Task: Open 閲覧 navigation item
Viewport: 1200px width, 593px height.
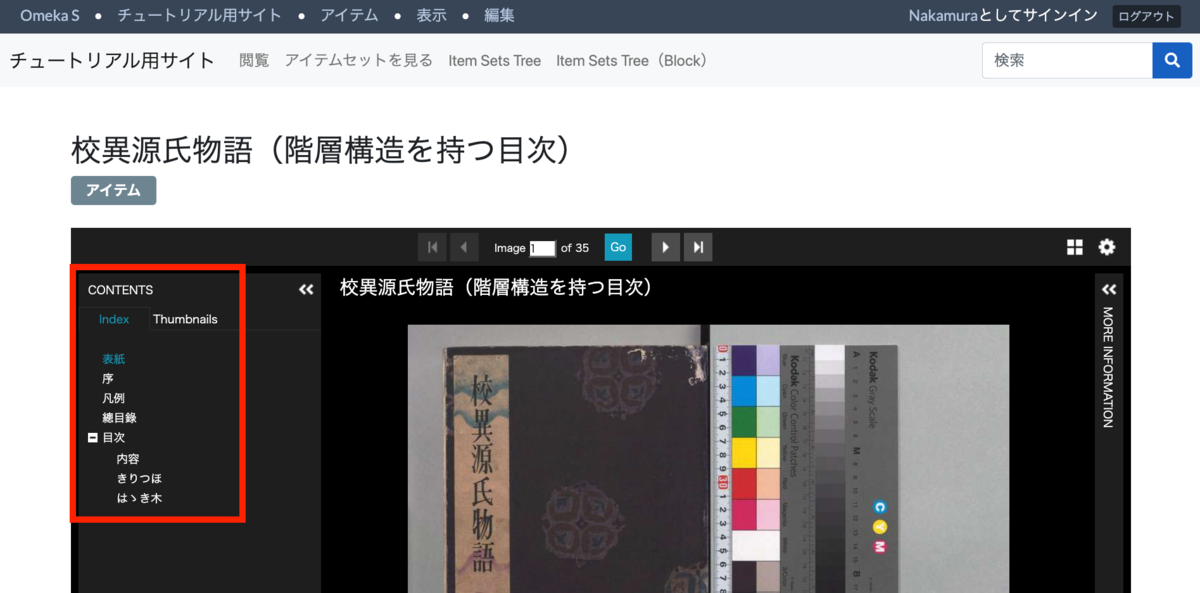Action: pyautogui.click(x=254, y=60)
